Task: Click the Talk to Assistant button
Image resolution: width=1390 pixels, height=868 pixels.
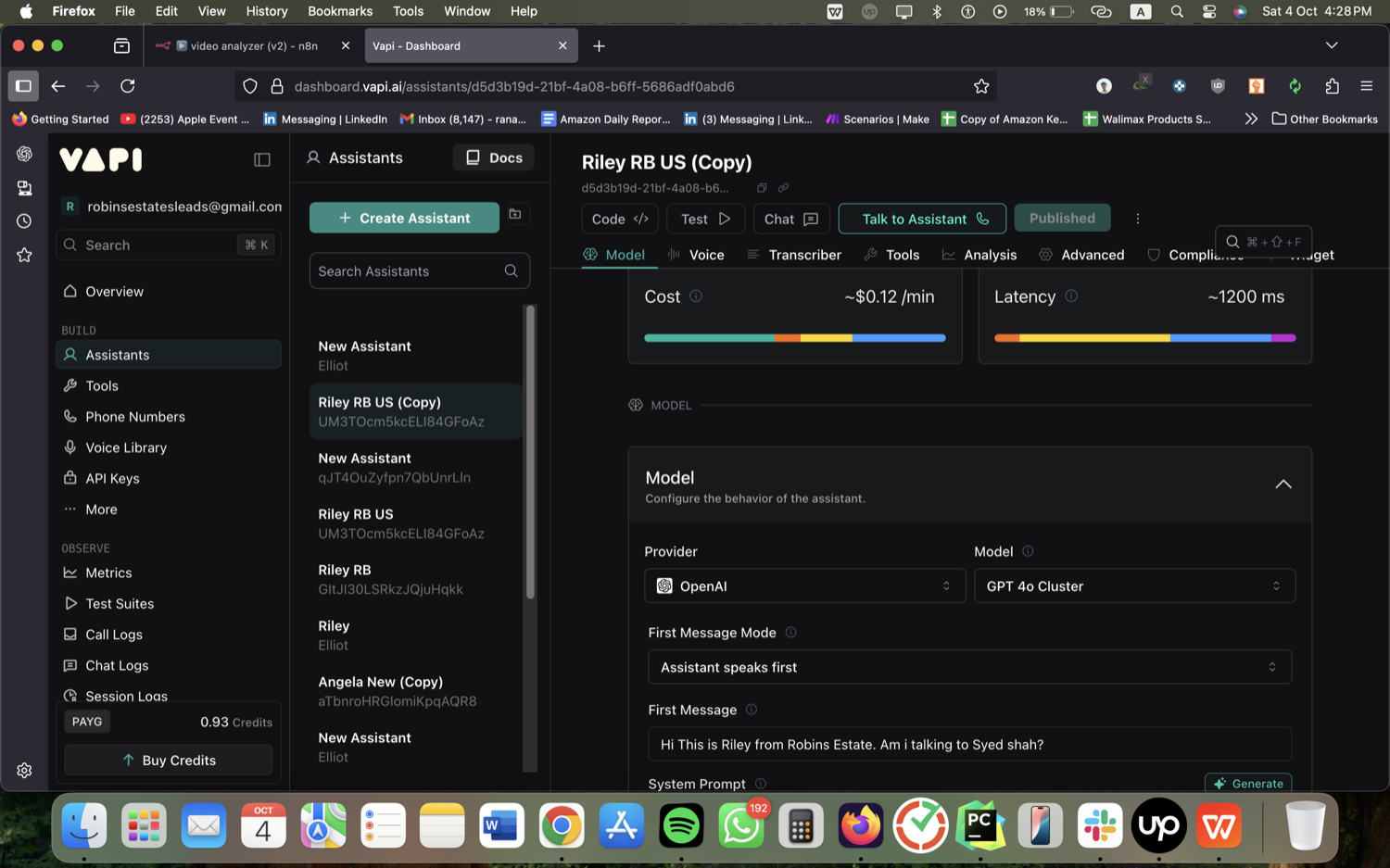Action: [922, 219]
